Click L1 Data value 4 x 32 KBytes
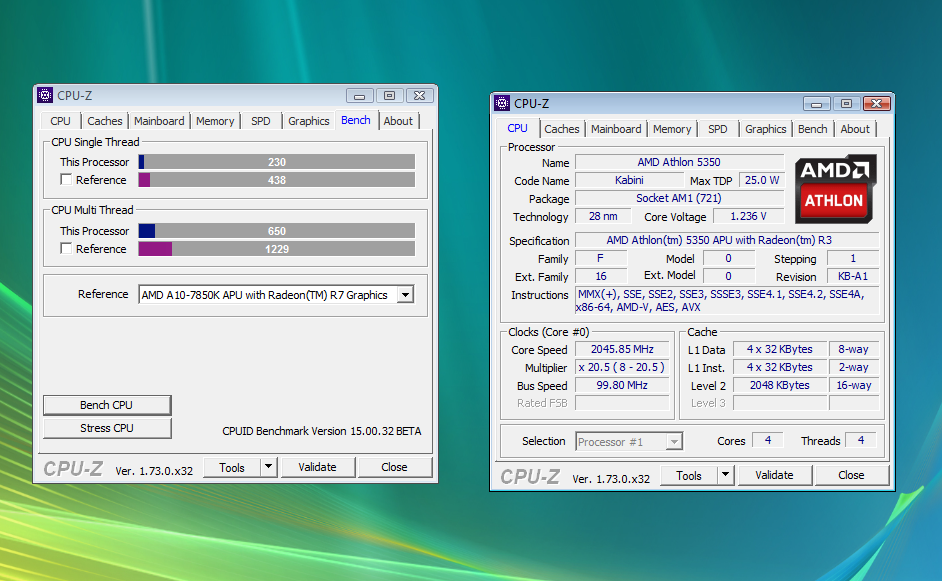942x581 pixels. [x=780, y=349]
